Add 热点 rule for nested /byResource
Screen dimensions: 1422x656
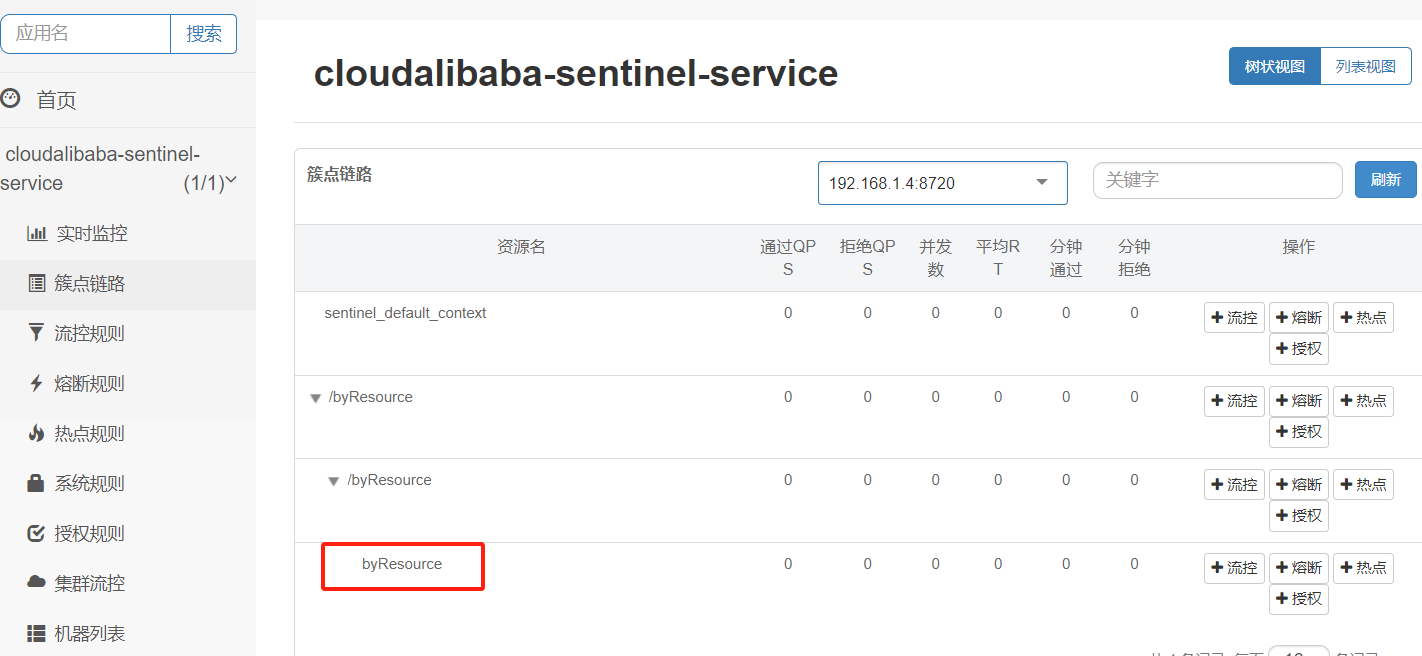[x=1363, y=484]
